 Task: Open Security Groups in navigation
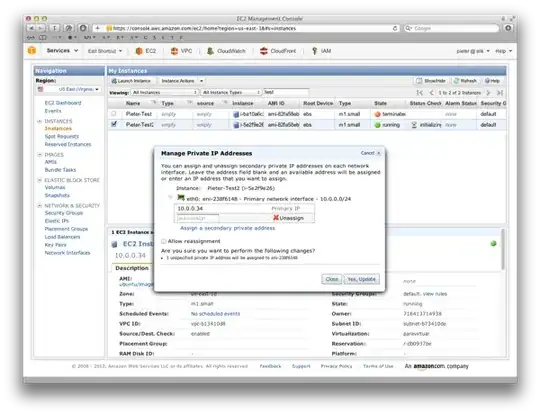point(64,213)
